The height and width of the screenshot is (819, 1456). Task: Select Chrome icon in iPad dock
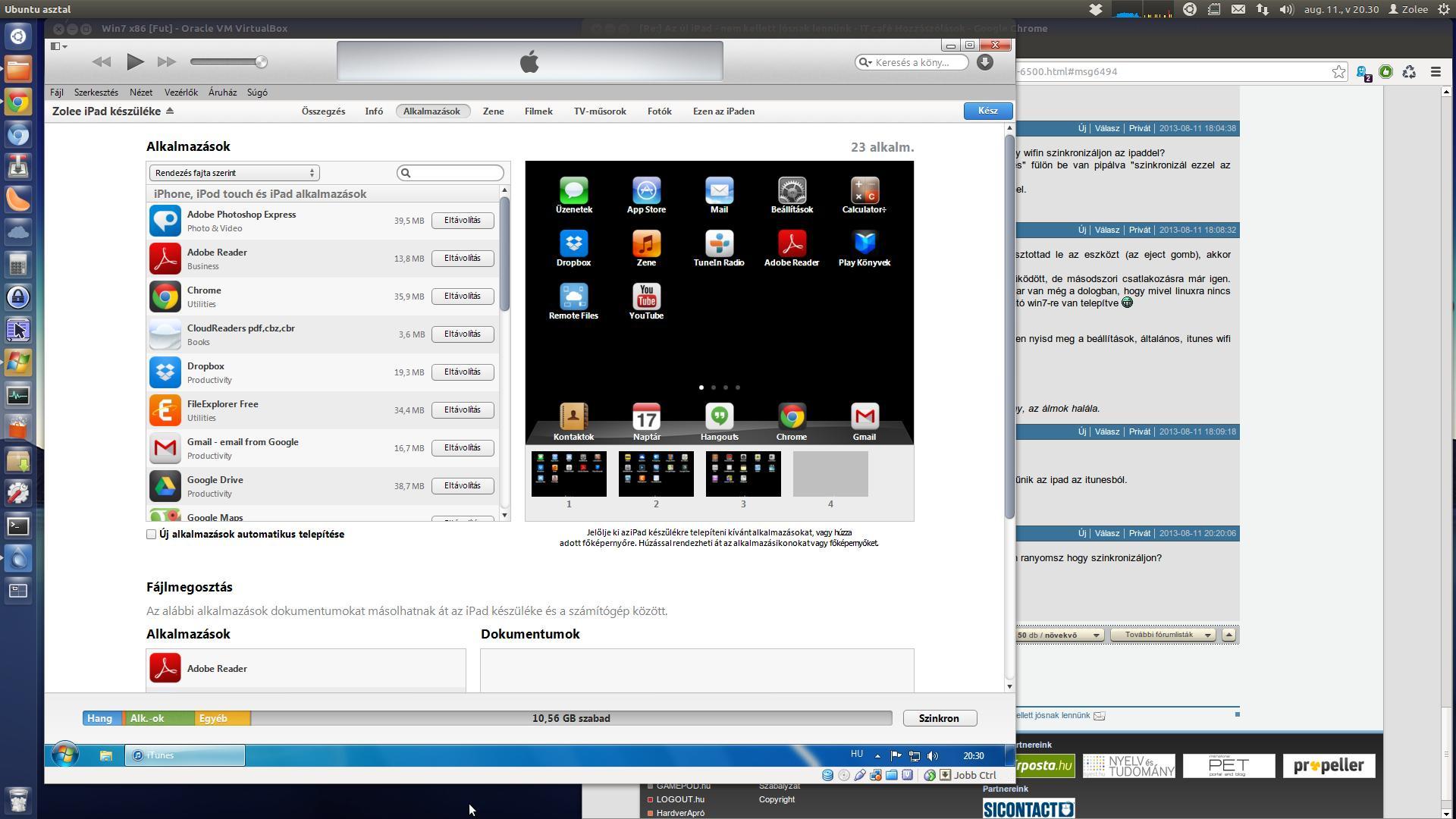(792, 416)
